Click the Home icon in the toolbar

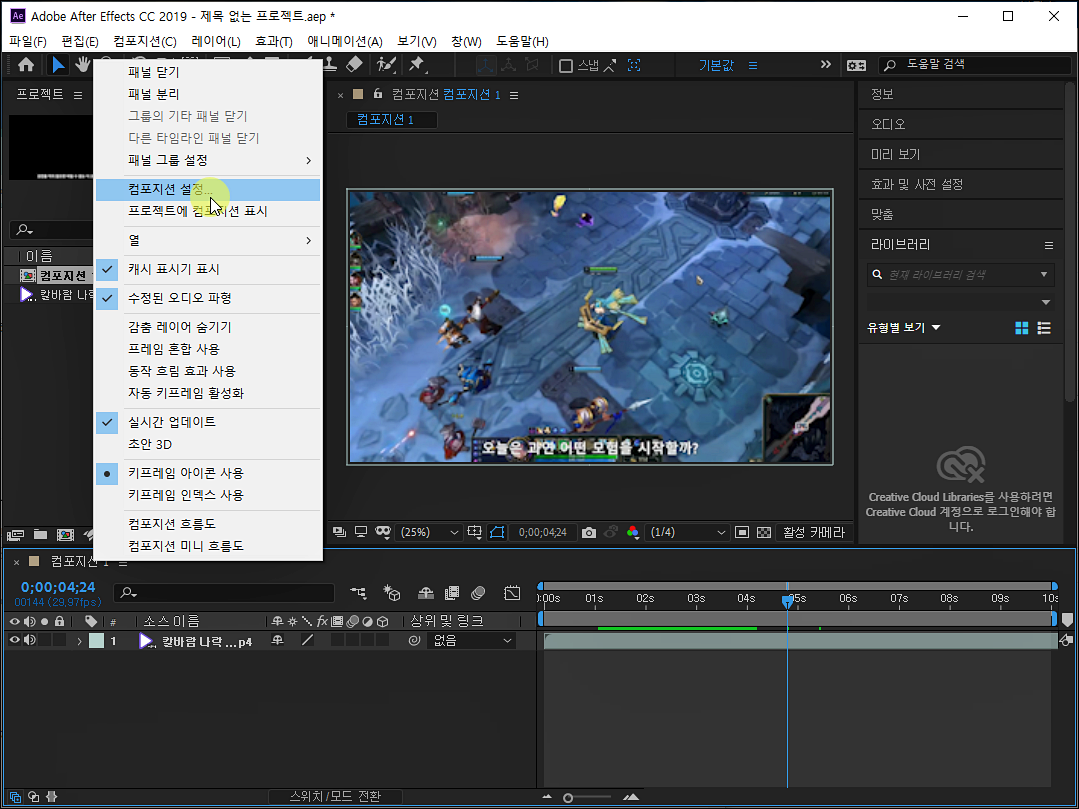[26, 65]
